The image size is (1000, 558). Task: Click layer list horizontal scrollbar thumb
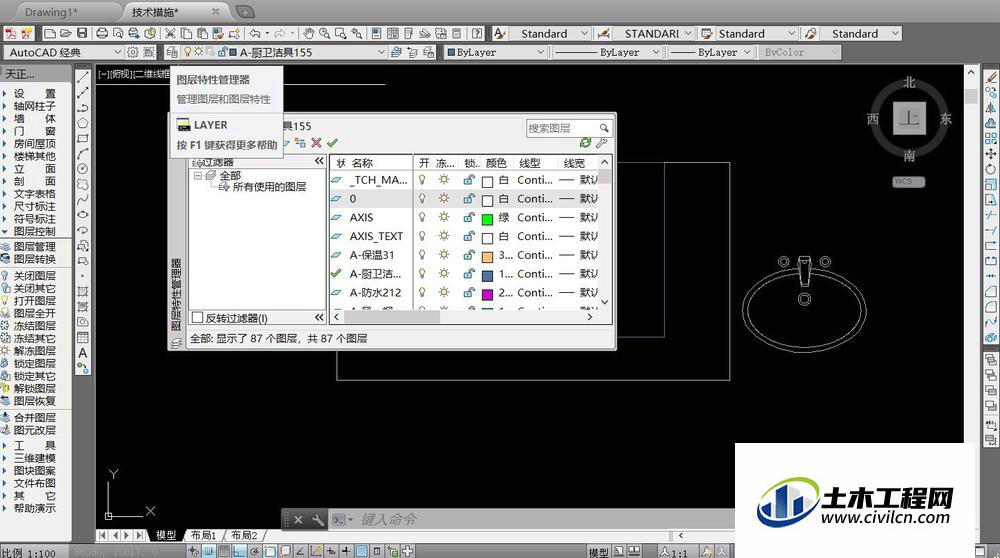[x=392, y=316]
